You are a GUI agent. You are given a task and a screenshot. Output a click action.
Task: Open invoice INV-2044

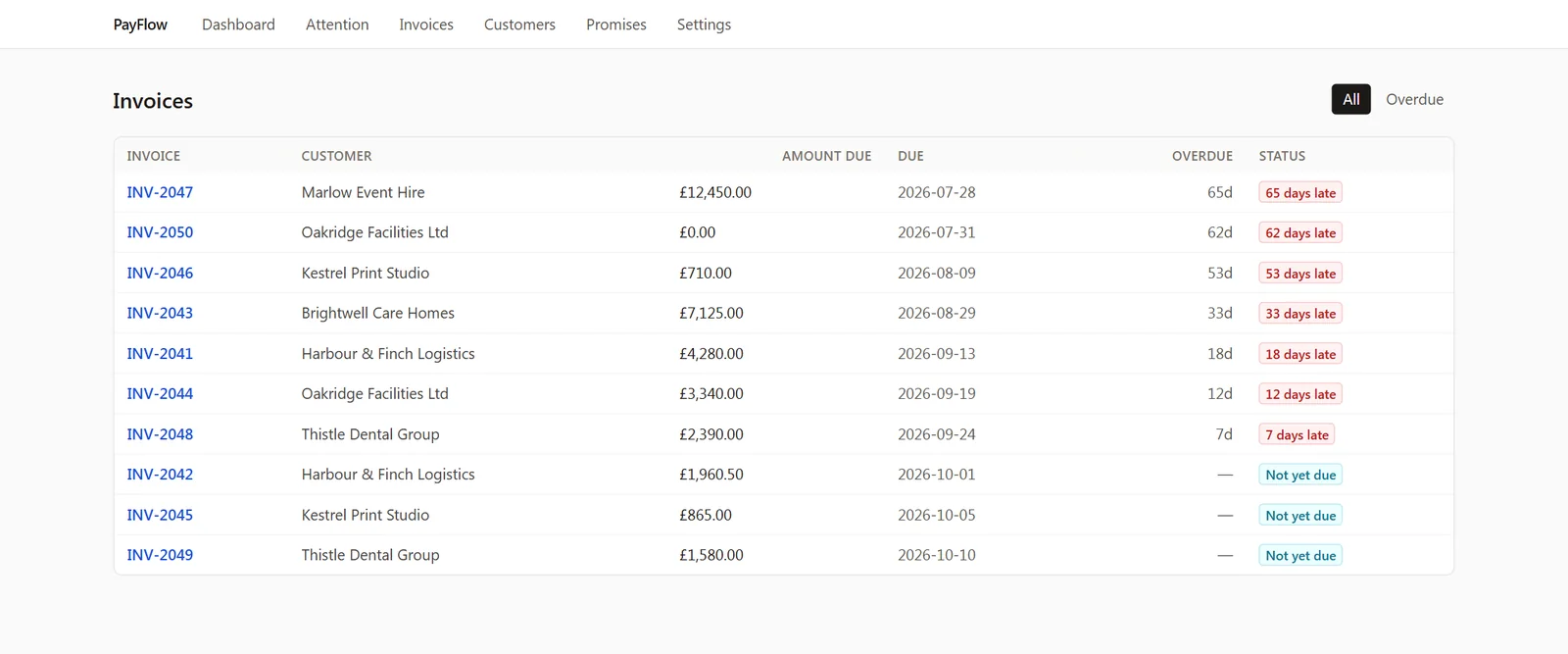pyautogui.click(x=160, y=393)
